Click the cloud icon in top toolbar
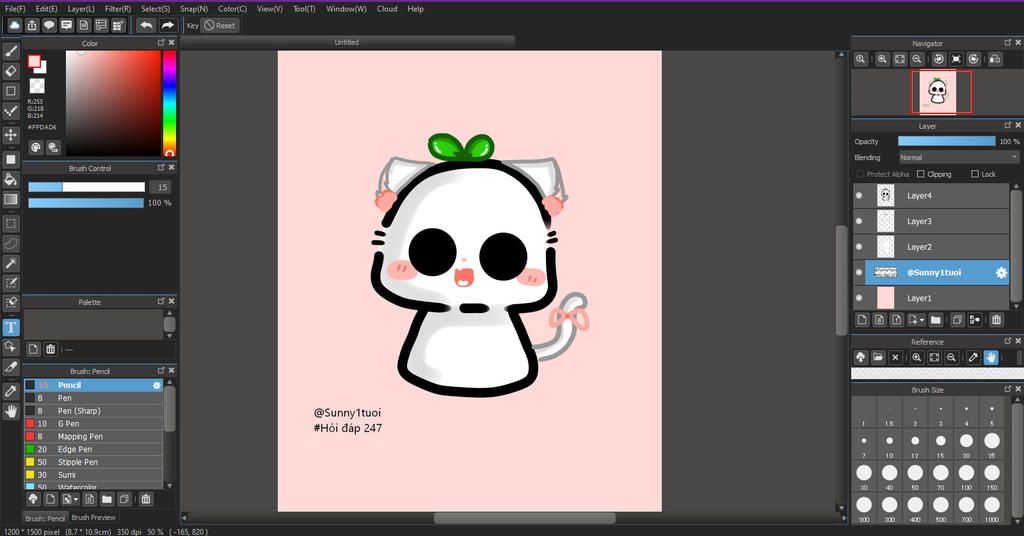Image resolution: width=1024 pixels, height=536 pixels. (x=14, y=25)
